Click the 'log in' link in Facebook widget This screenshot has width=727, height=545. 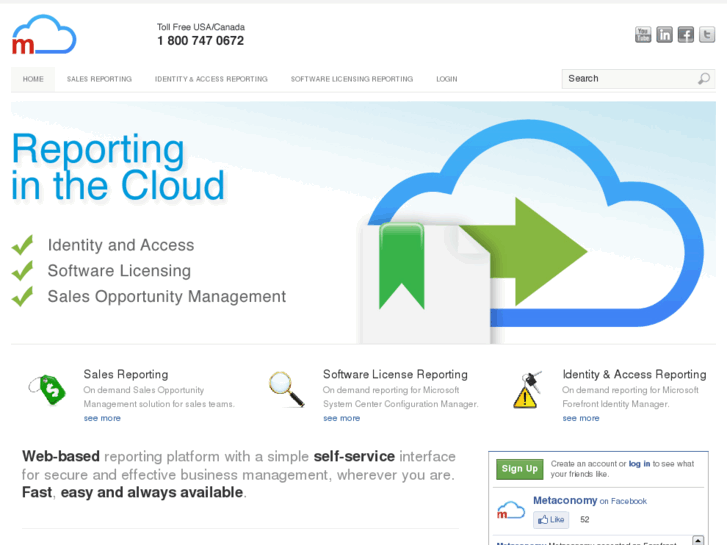click(x=639, y=464)
